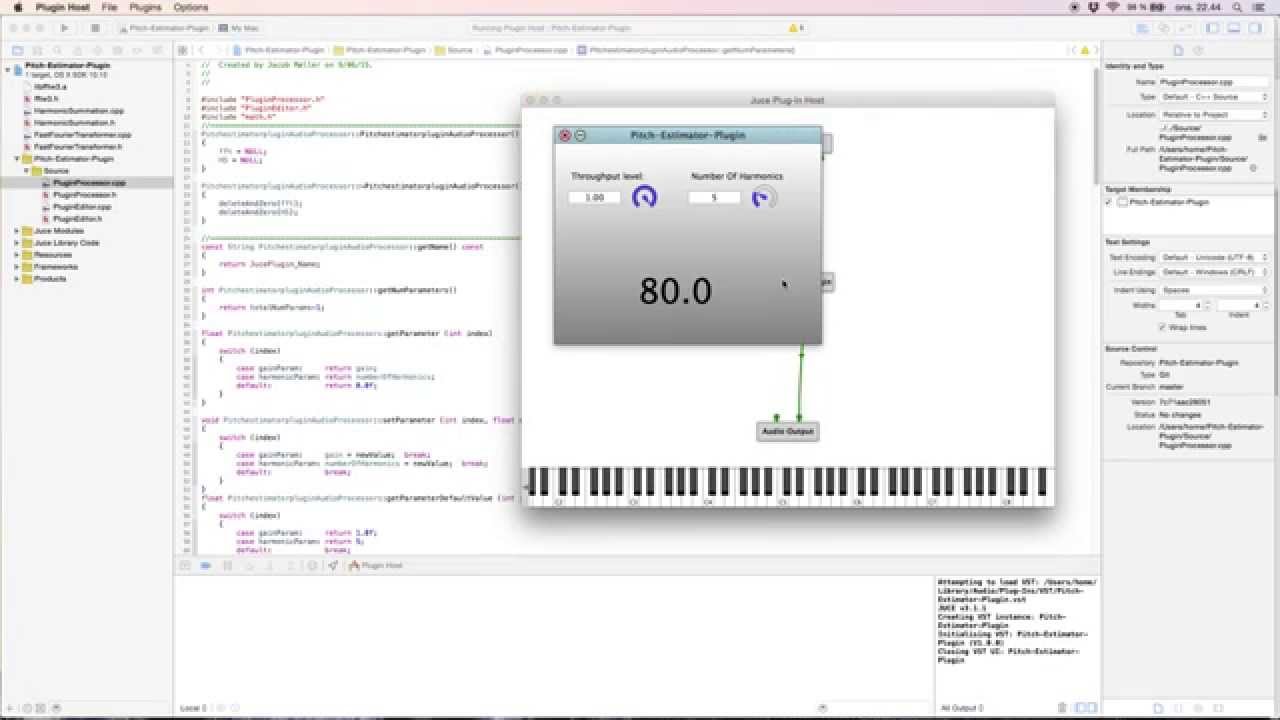This screenshot has height=720, width=1280.
Task: Show the File inspector tab icon
Action: [x=1178, y=50]
